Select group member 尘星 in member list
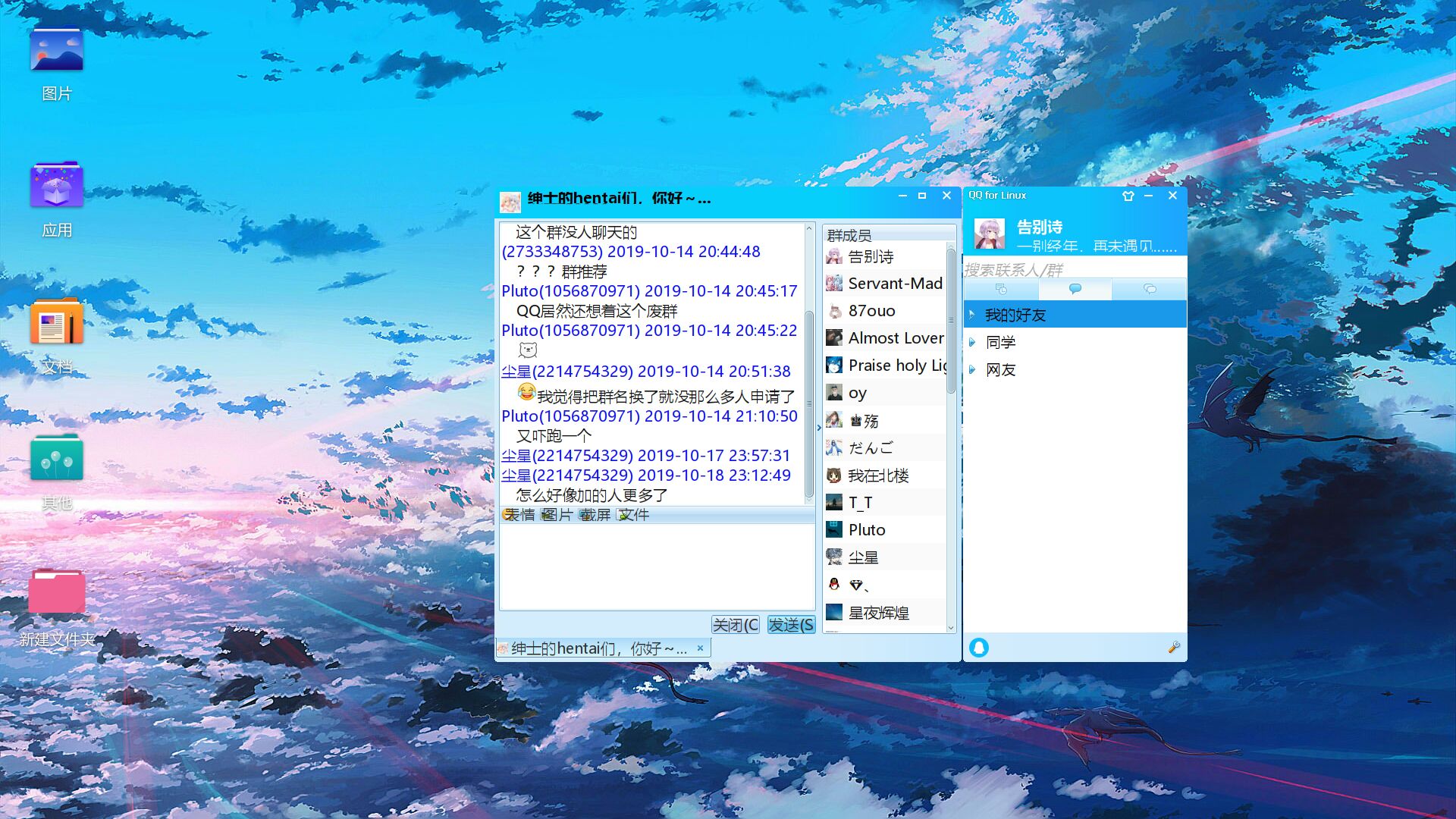Image resolution: width=1456 pixels, height=819 pixels. [885, 557]
